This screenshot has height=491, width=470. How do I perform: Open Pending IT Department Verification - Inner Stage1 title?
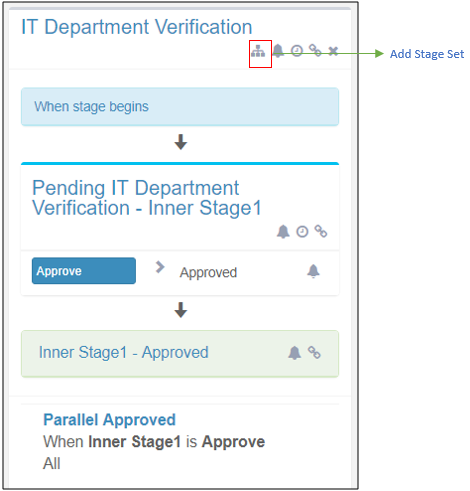click(x=147, y=198)
